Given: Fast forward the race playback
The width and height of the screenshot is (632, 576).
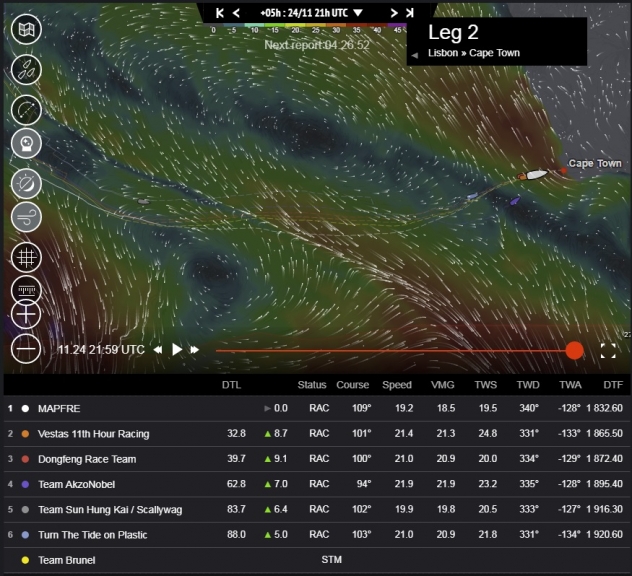Looking at the screenshot, I should pos(195,350).
